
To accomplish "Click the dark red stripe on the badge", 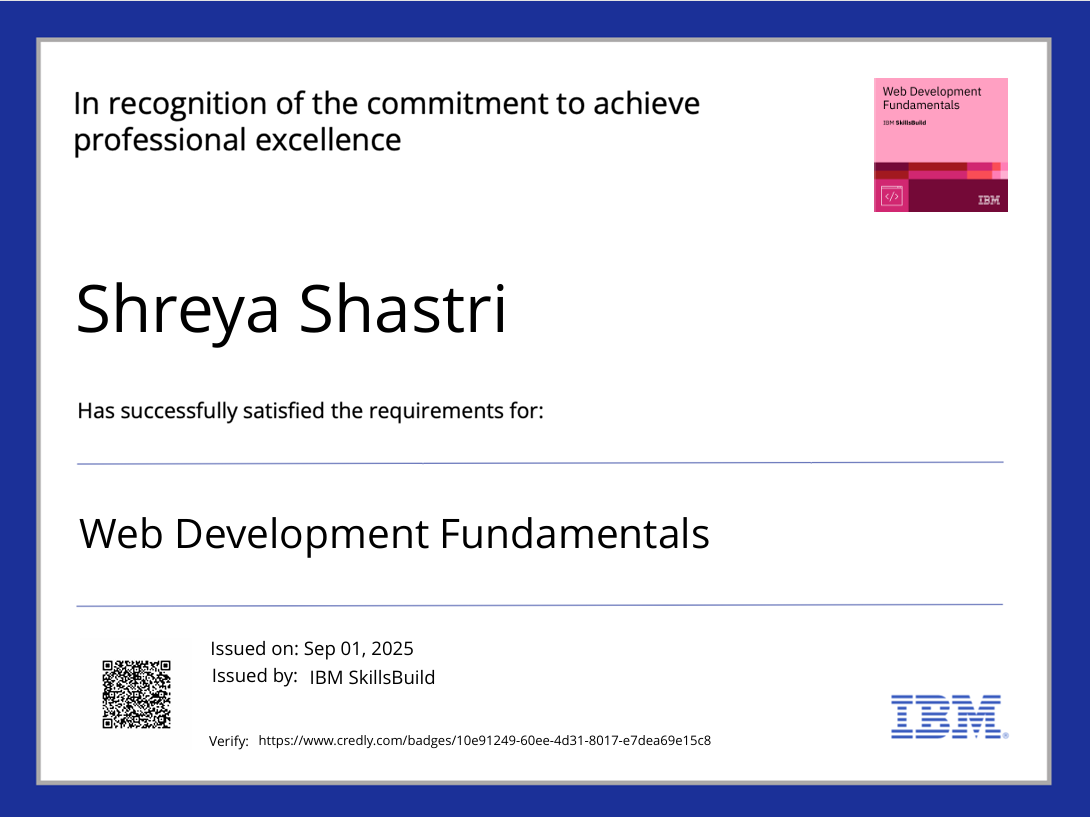I will [x=940, y=165].
